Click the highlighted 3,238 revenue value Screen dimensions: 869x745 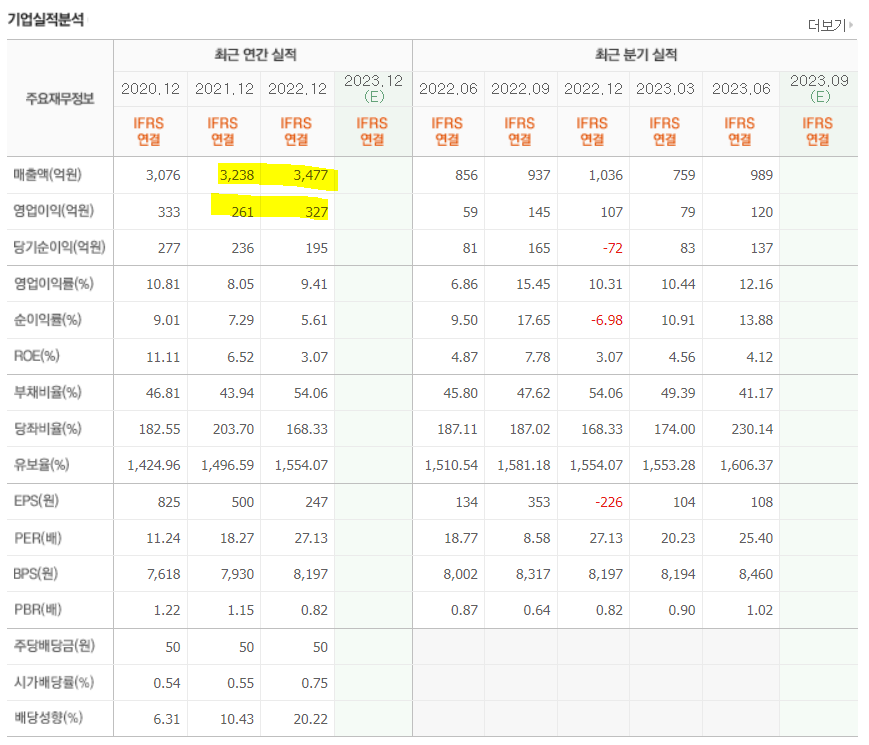pos(237,175)
